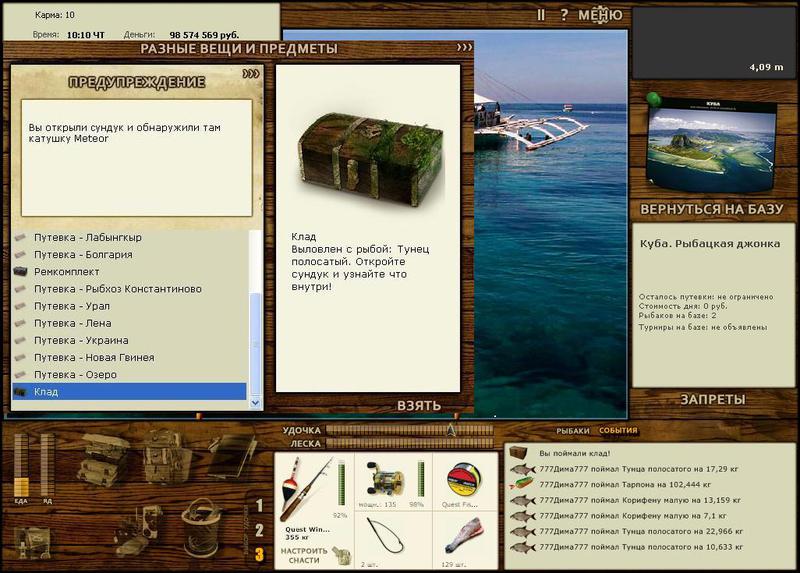Pause the game with the pause icon
Image resolution: width=800 pixels, height=573 pixels.
click(x=541, y=15)
